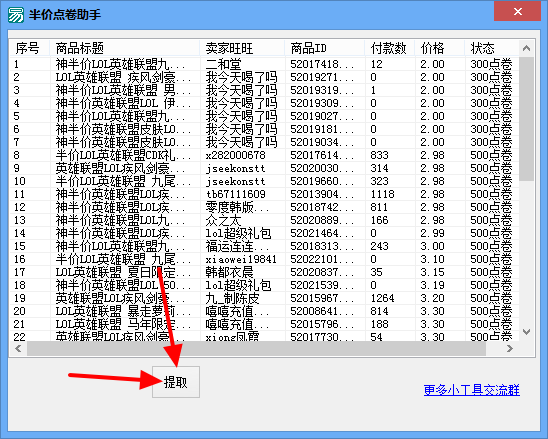Select row 10 title 半价LOL英雄联盟 九尾...
This screenshot has height=439, width=548.
pyautogui.click(x=123, y=181)
